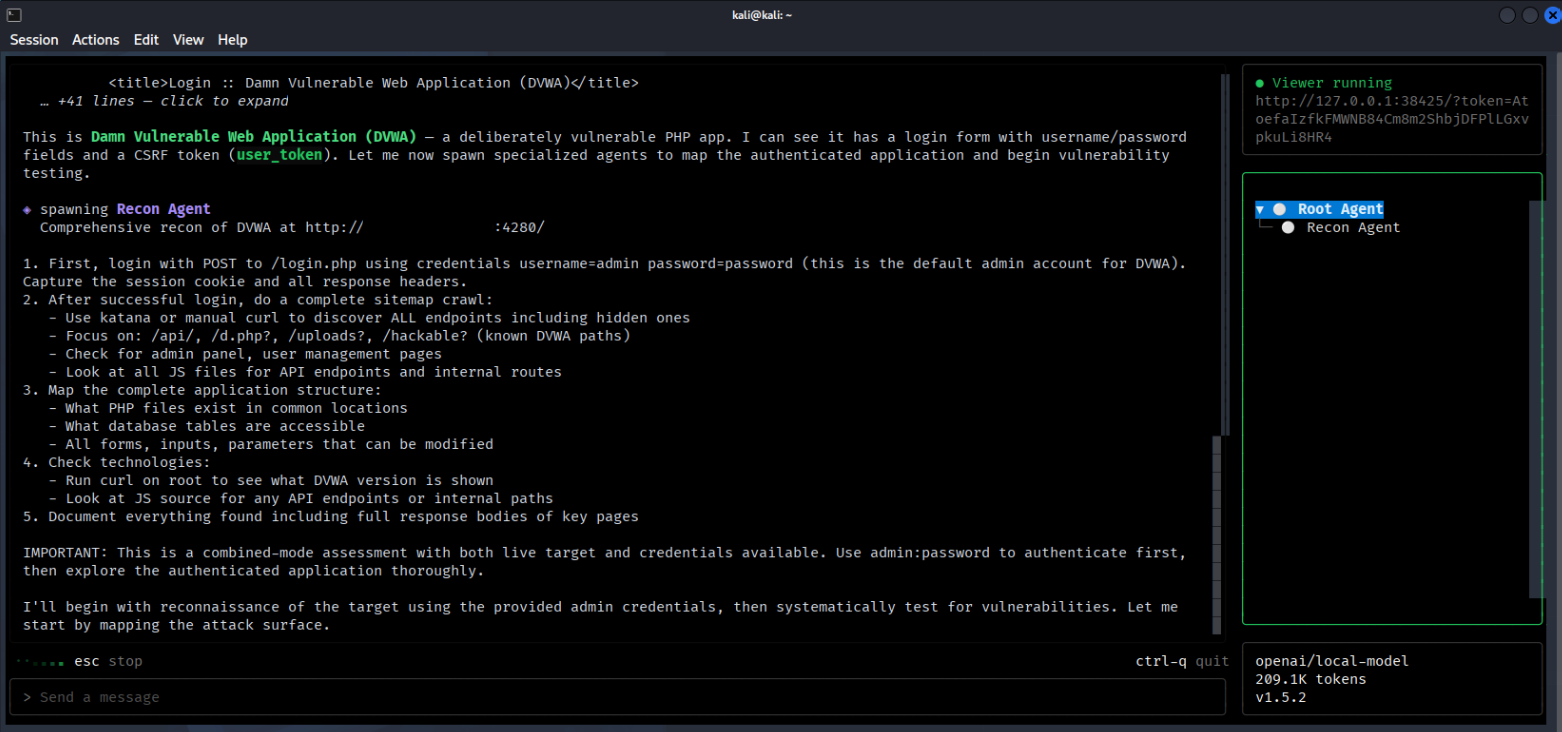Open the View menu
The height and width of the screenshot is (732, 1562).
[188, 40]
